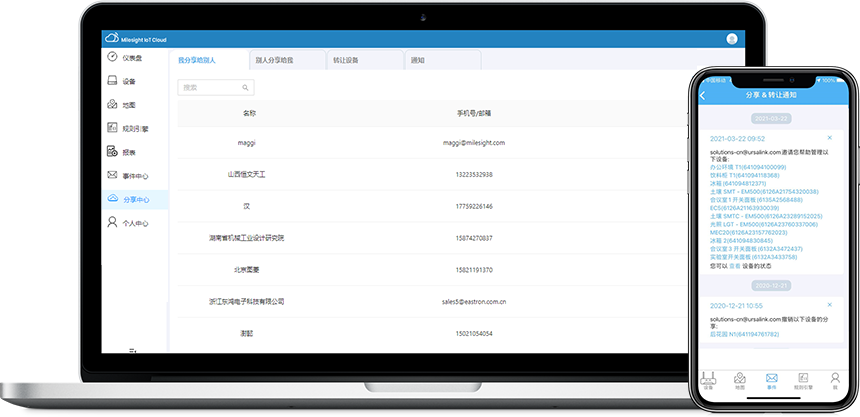Select the 湖南省机械工业设计研究院 row name
860x417 pixels.
pos(246,238)
